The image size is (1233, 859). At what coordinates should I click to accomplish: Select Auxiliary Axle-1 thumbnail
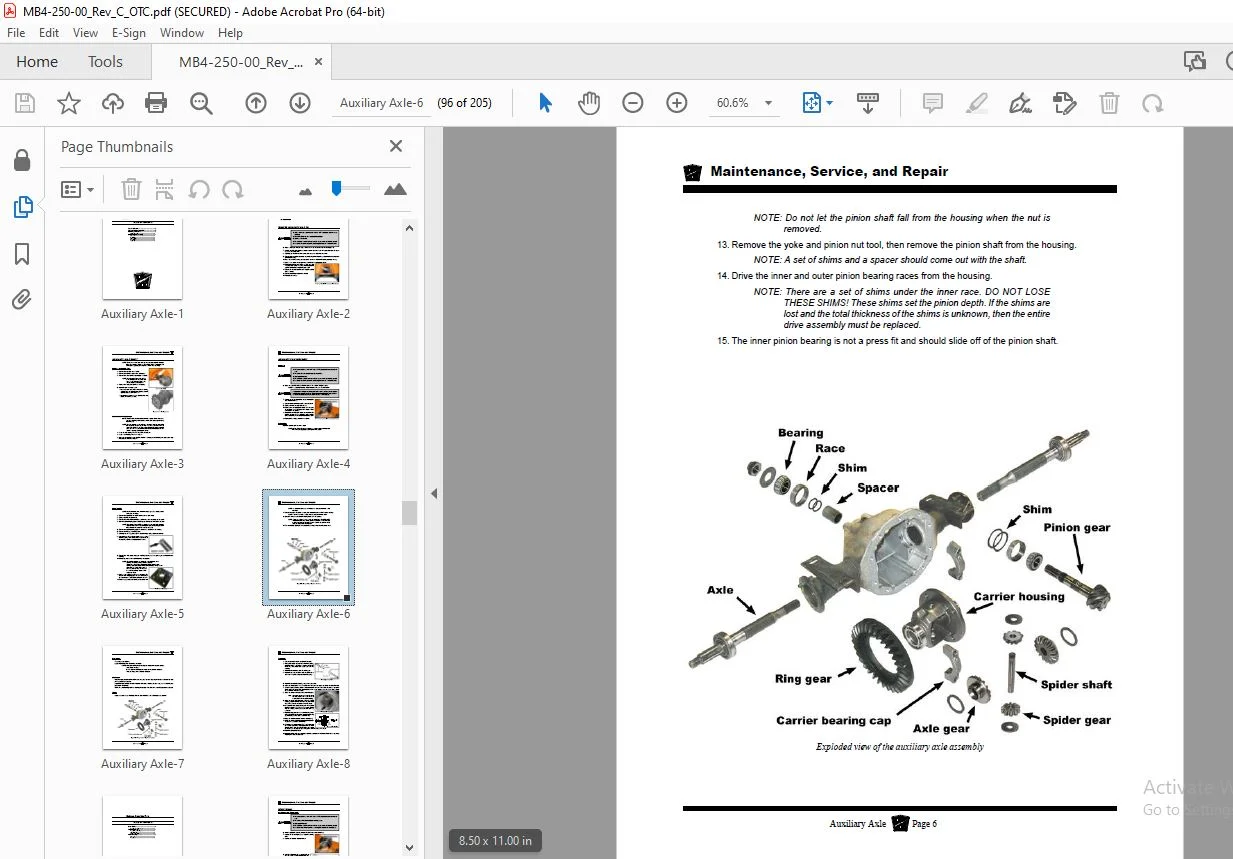[142, 259]
